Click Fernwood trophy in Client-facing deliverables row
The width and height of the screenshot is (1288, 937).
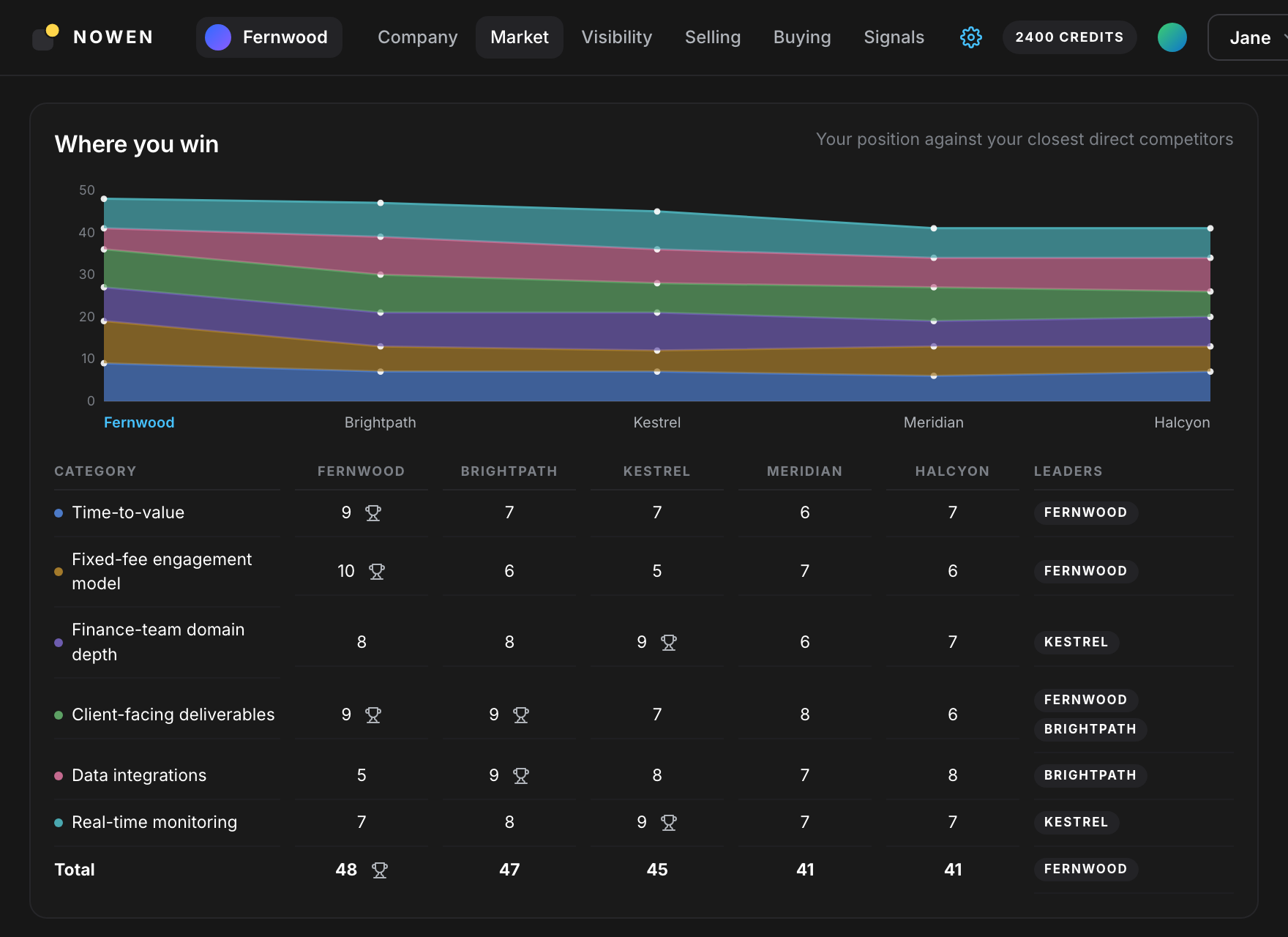click(373, 715)
